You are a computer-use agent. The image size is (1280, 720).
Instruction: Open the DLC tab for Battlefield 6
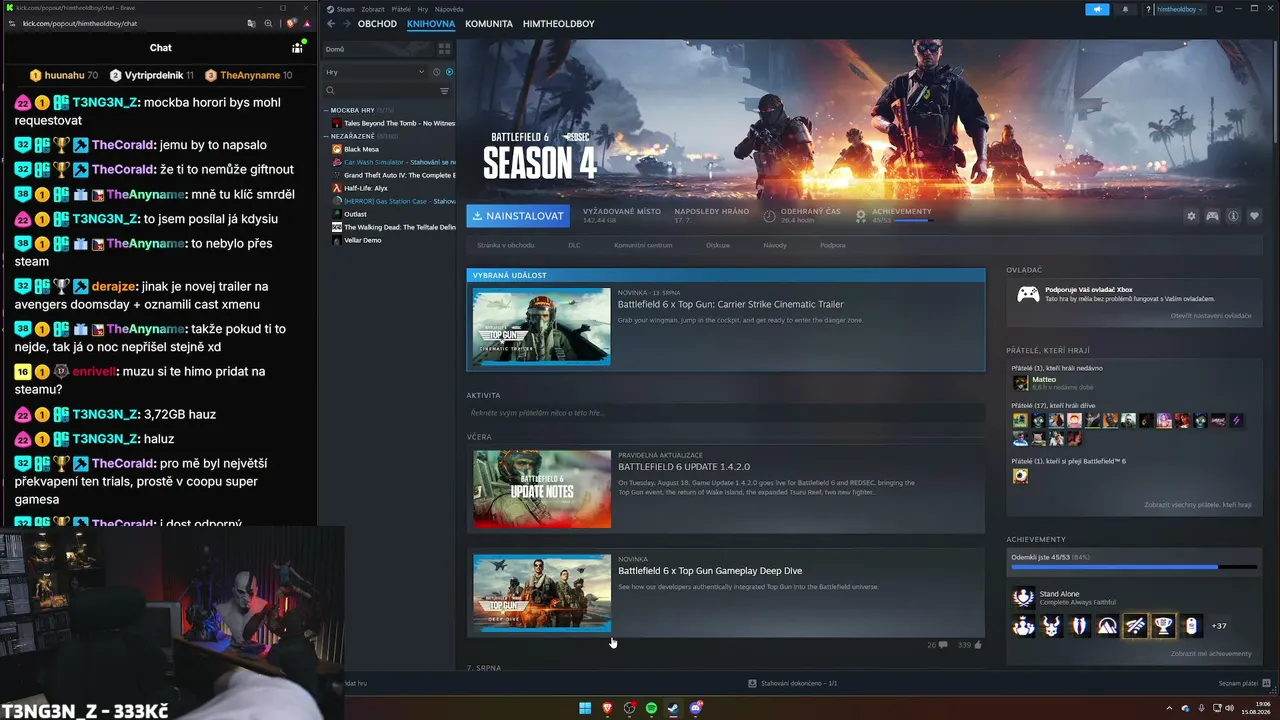pyautogui.click(x=574, y=245)
